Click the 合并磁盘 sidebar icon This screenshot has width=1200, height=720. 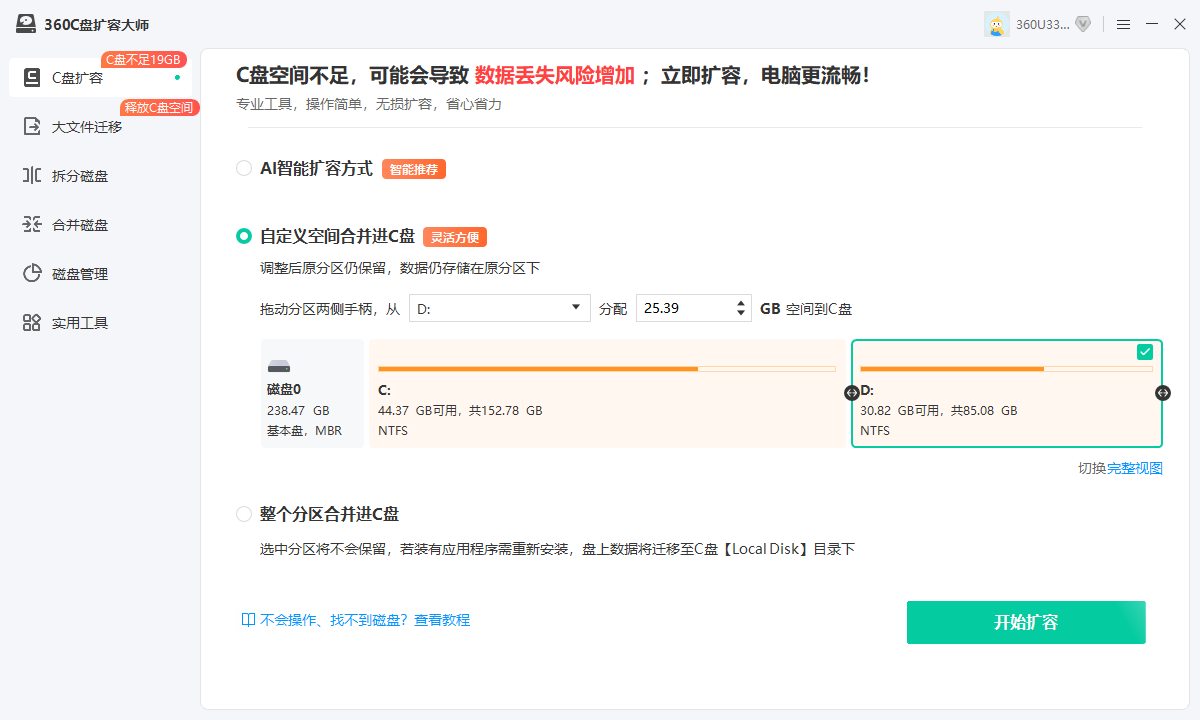pos(32,224)
